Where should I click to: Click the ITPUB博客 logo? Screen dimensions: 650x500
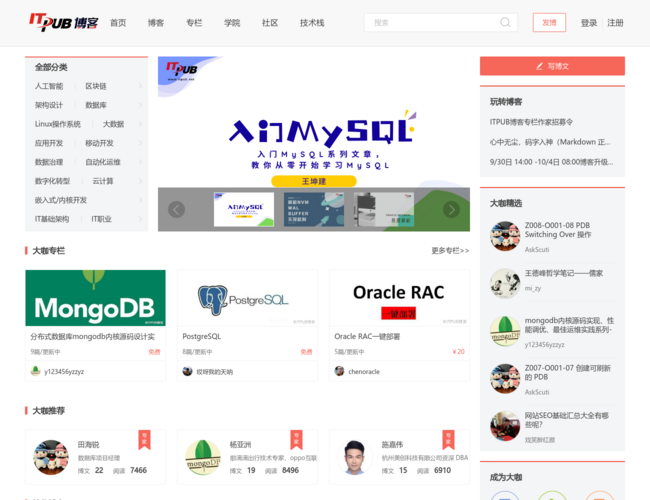tap(64, 22)
